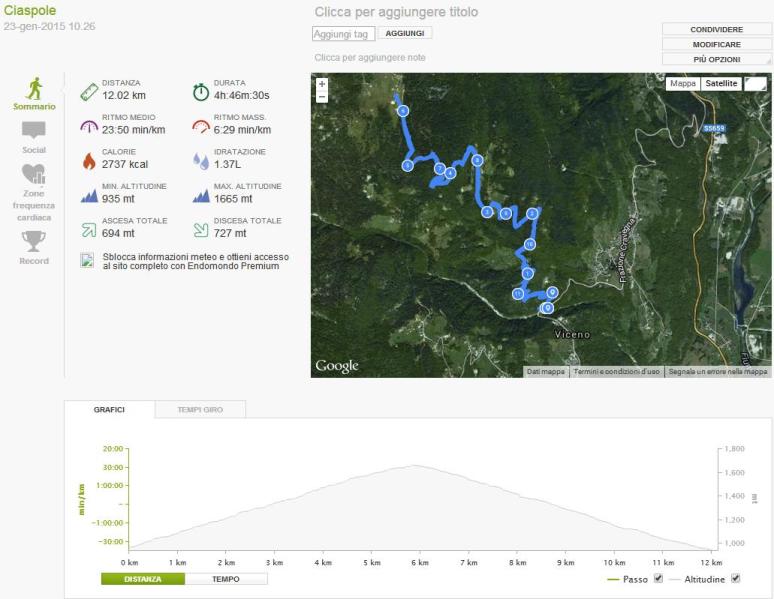Image resolution: width=774 pixels, height=599 pixels.
Task: Open the Sommario walking icon
Action: click(34, 88)
